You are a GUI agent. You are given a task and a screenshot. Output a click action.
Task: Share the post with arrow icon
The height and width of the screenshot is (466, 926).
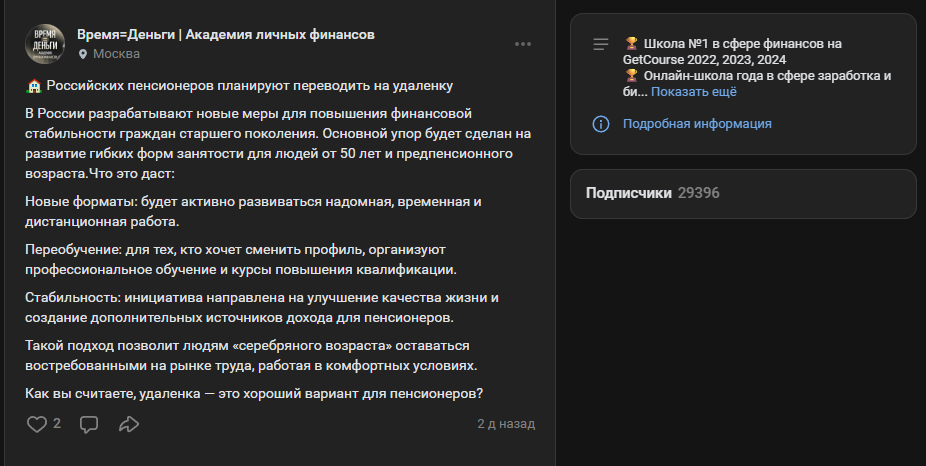[129, 424]
